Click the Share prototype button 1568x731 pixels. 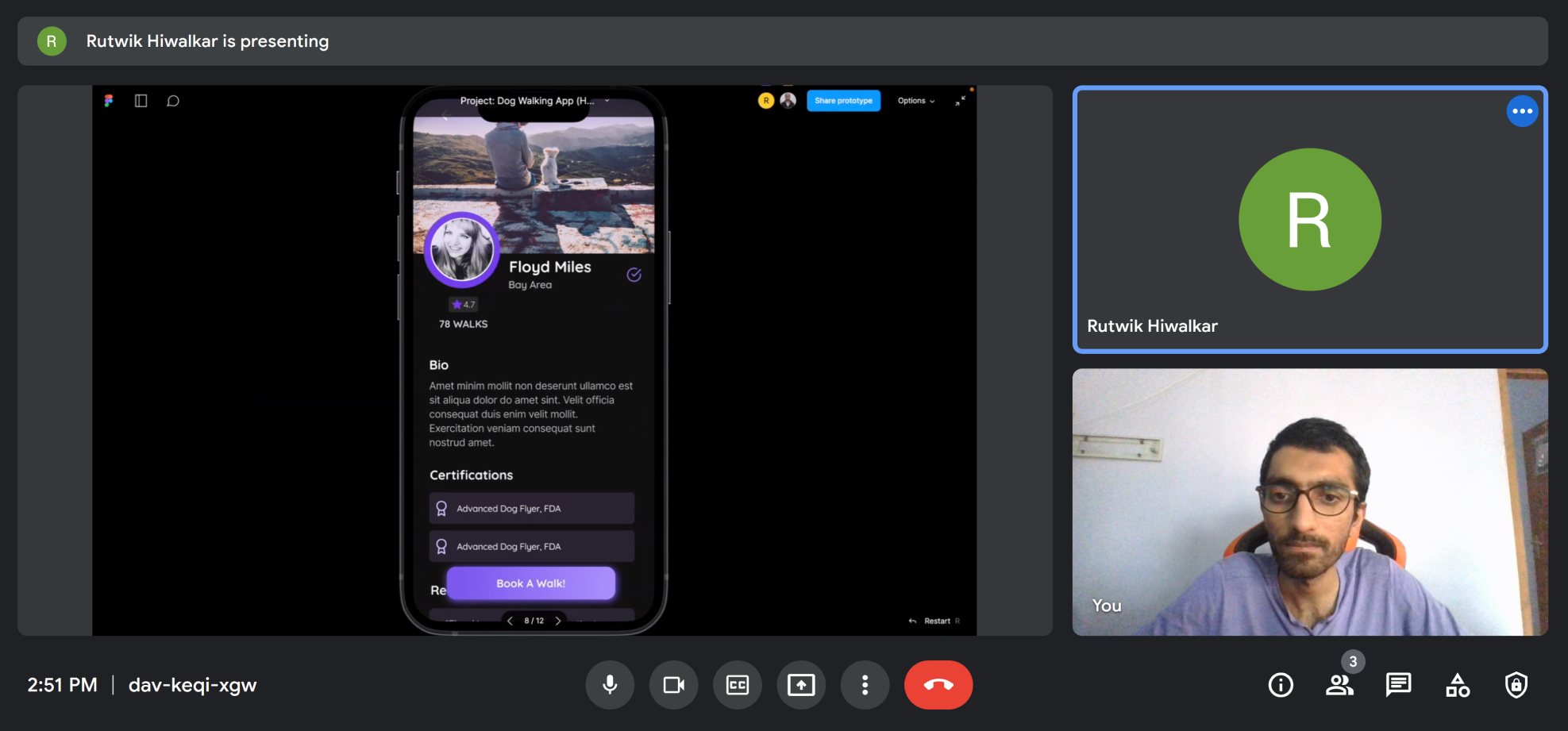click(843, 101)
